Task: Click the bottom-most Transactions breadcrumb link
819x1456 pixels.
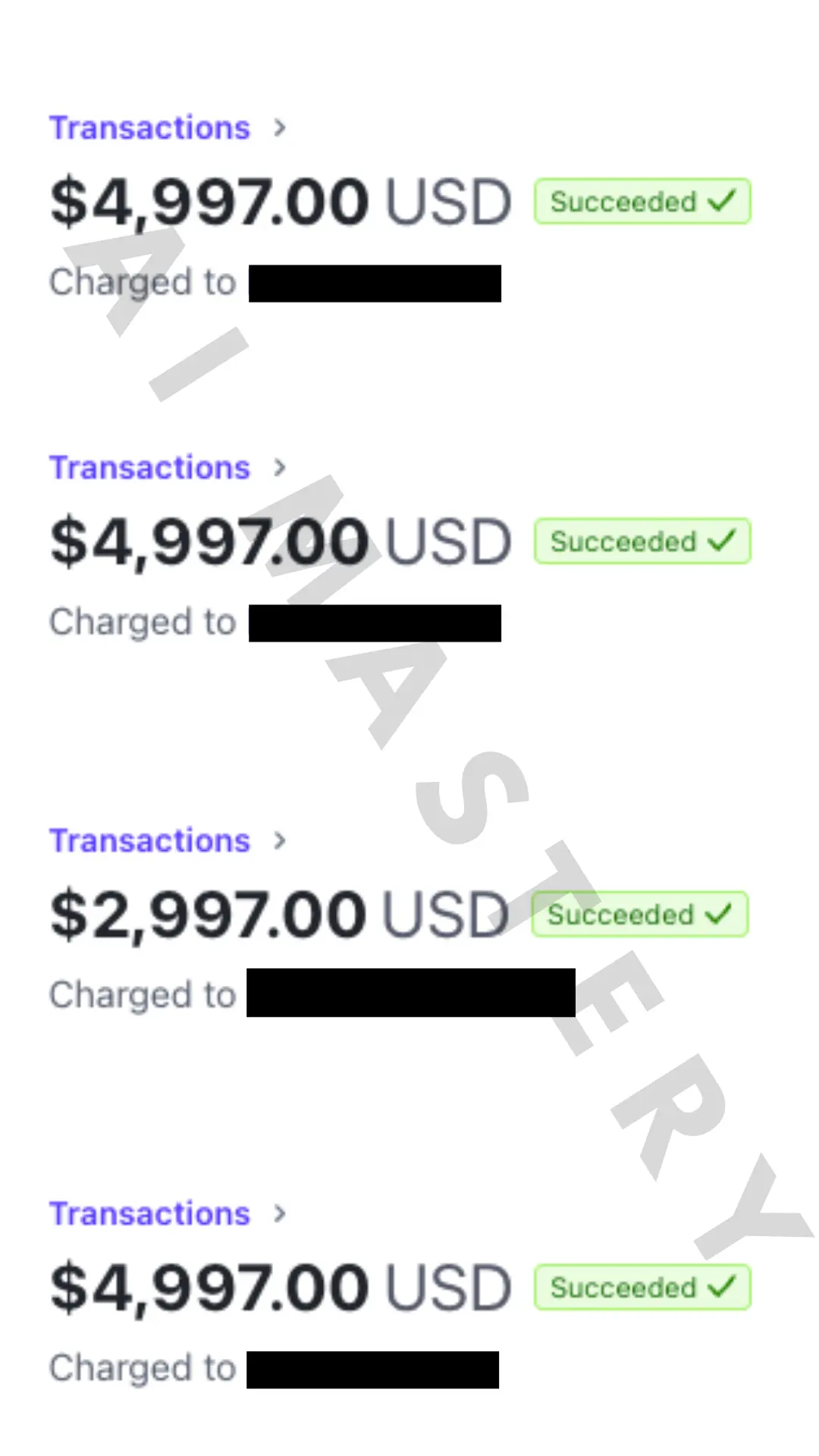Action: pyautogui.click(x=149, y=1214)
